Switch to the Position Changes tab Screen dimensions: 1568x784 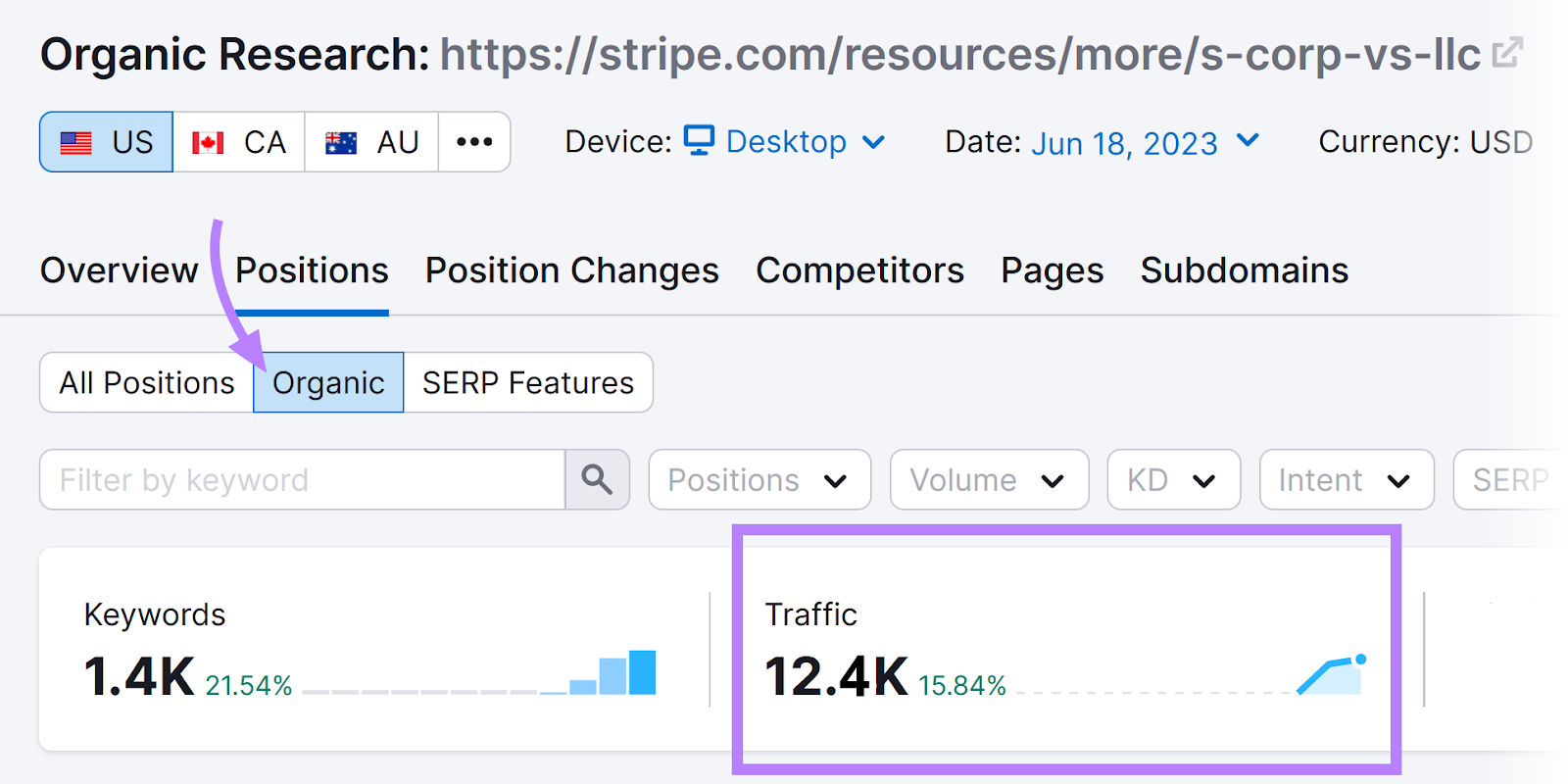click(572, 270)
